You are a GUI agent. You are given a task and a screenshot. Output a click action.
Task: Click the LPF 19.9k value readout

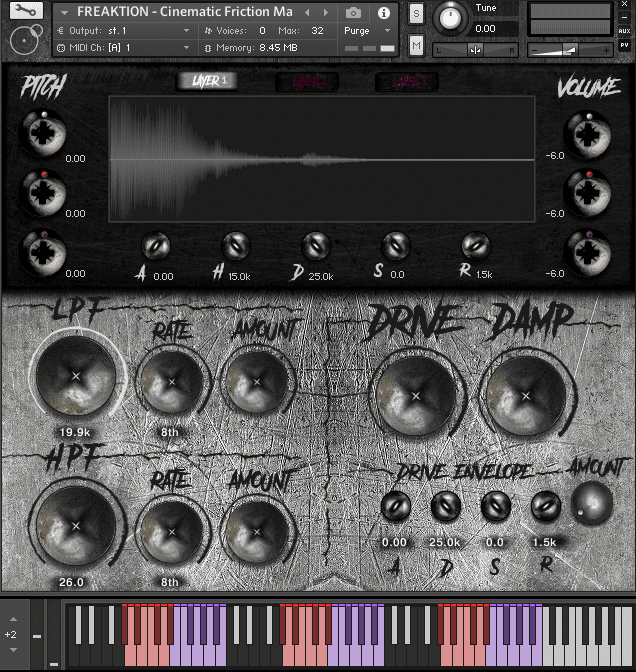75,432
